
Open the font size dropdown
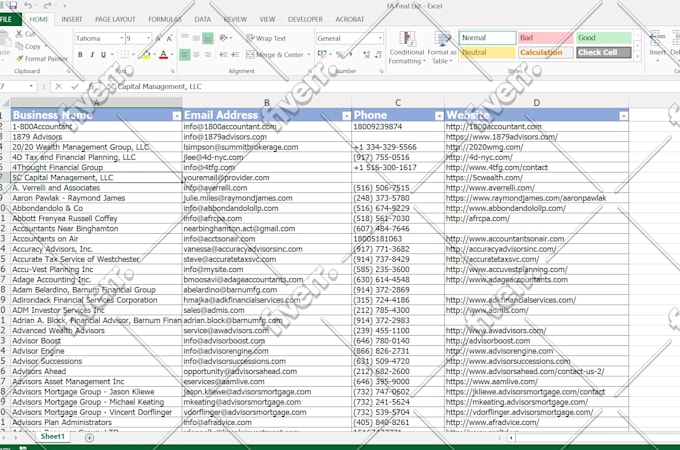(x=148, y=39)
